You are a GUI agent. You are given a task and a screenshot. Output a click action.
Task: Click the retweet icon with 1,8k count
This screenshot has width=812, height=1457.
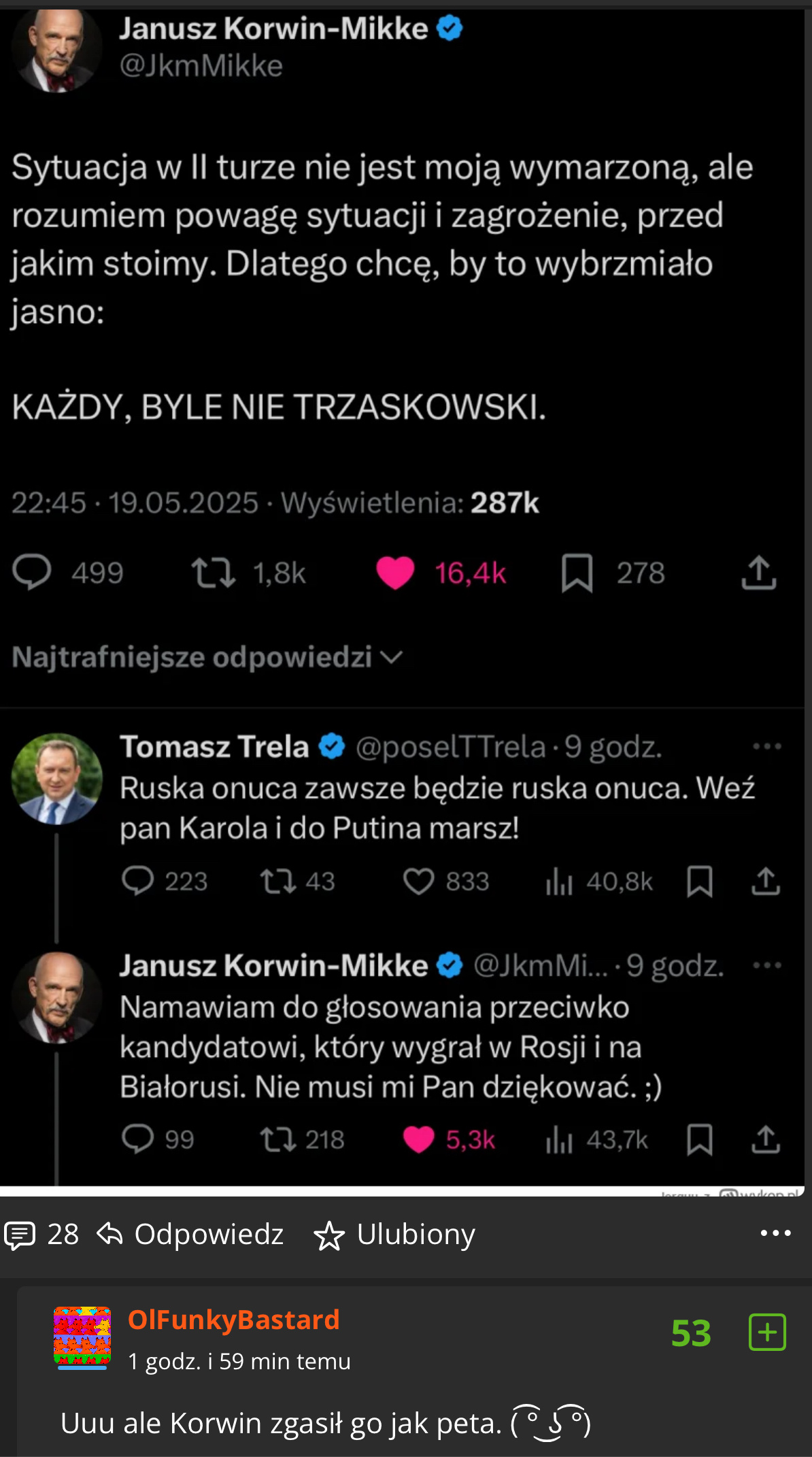pyautogui.click(x=213, y=572)
